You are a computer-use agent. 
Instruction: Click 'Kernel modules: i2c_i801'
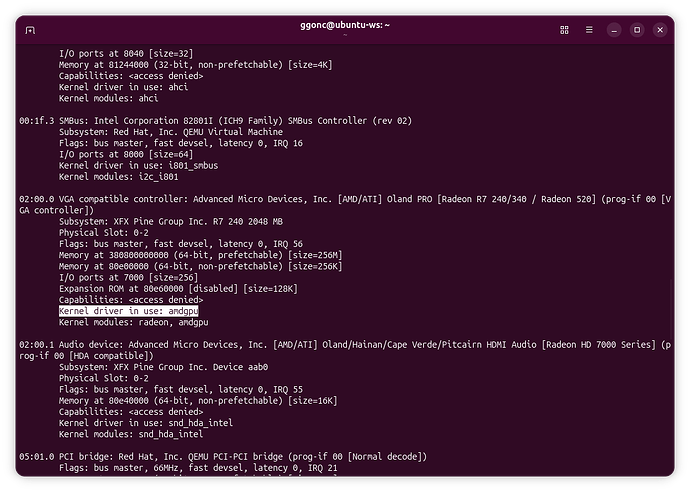tap(118, 177)
